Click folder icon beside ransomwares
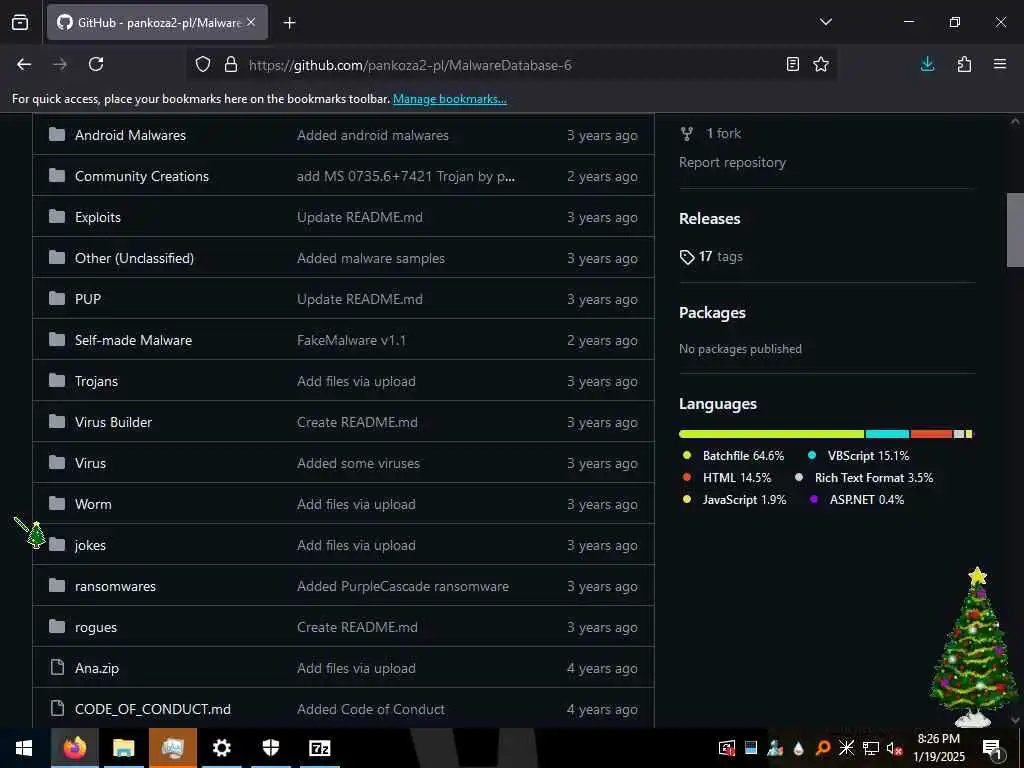1024x768 pixels. pyautogui.click(x=57, y=585)
